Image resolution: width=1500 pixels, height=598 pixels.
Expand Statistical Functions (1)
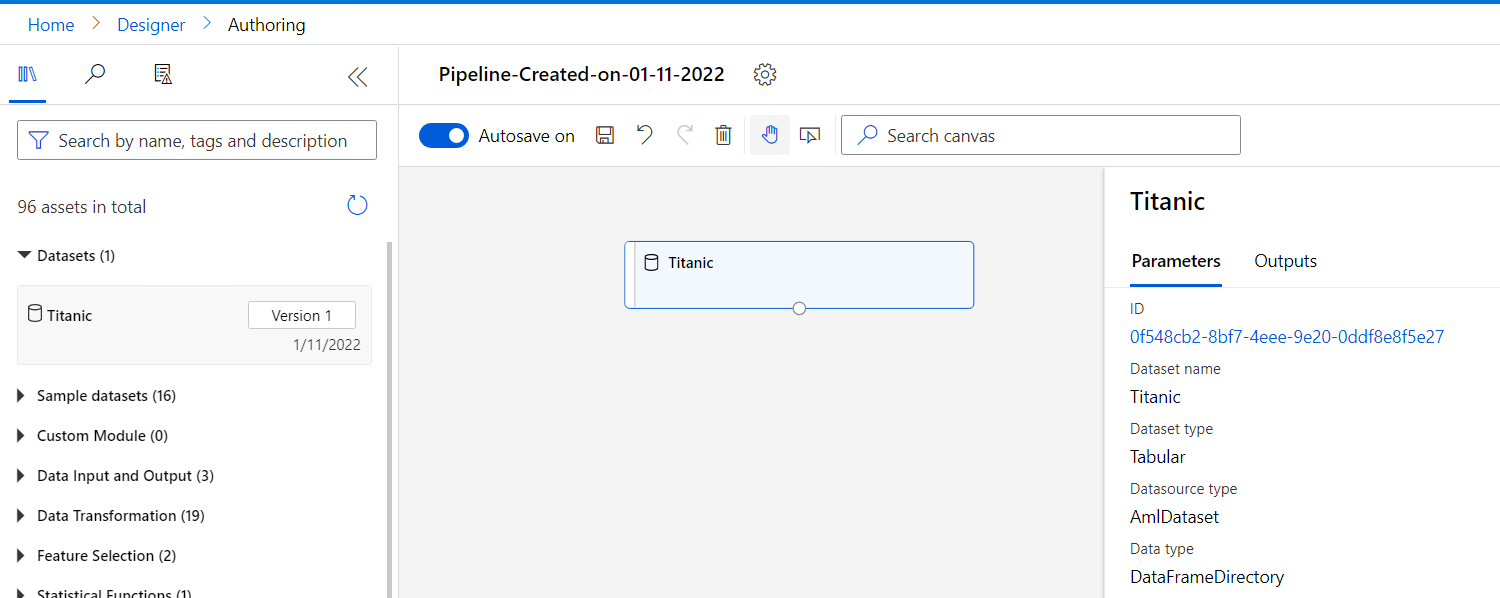click(22, 593)
